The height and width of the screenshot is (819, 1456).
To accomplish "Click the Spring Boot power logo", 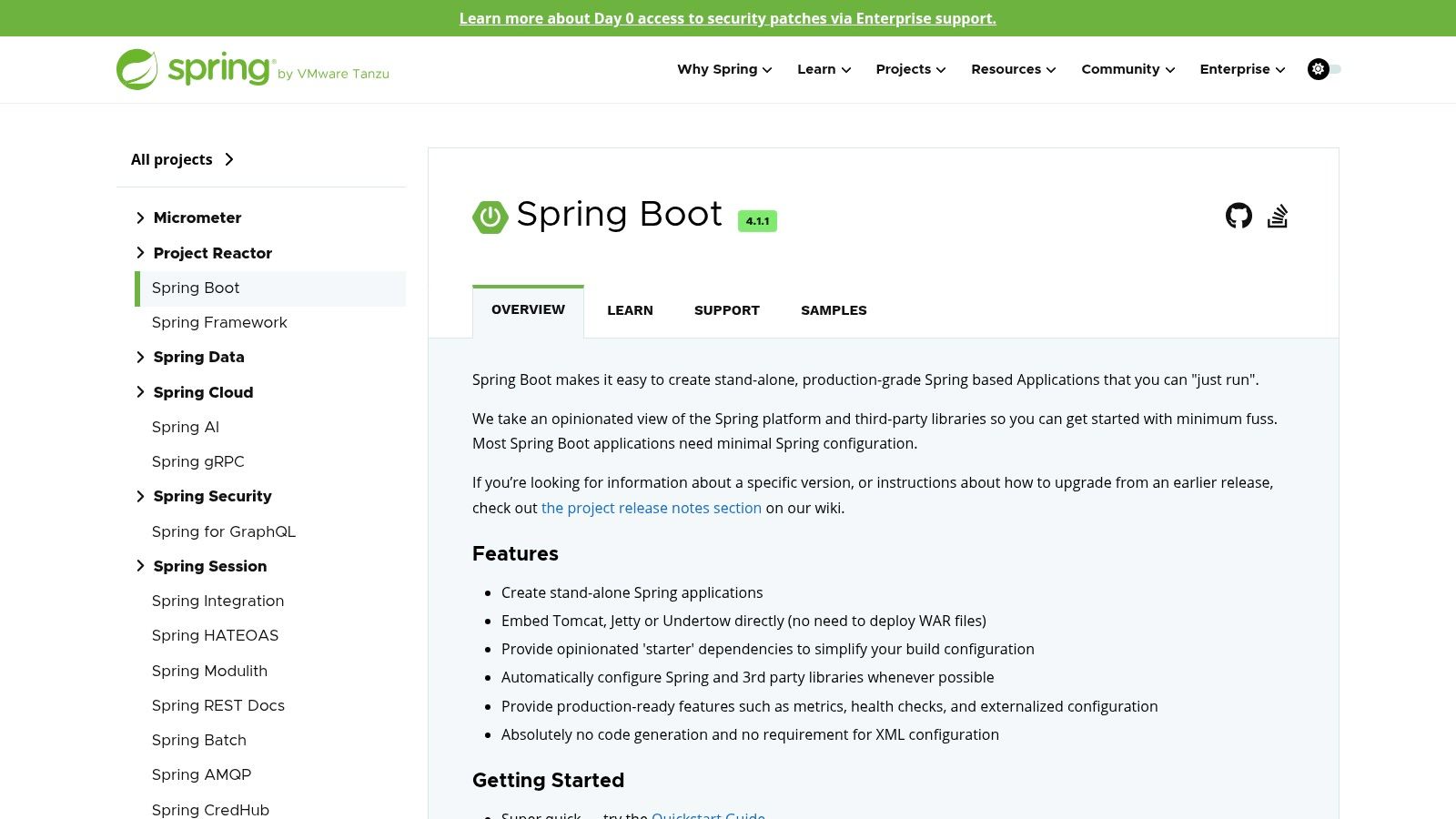I will 490,217.
